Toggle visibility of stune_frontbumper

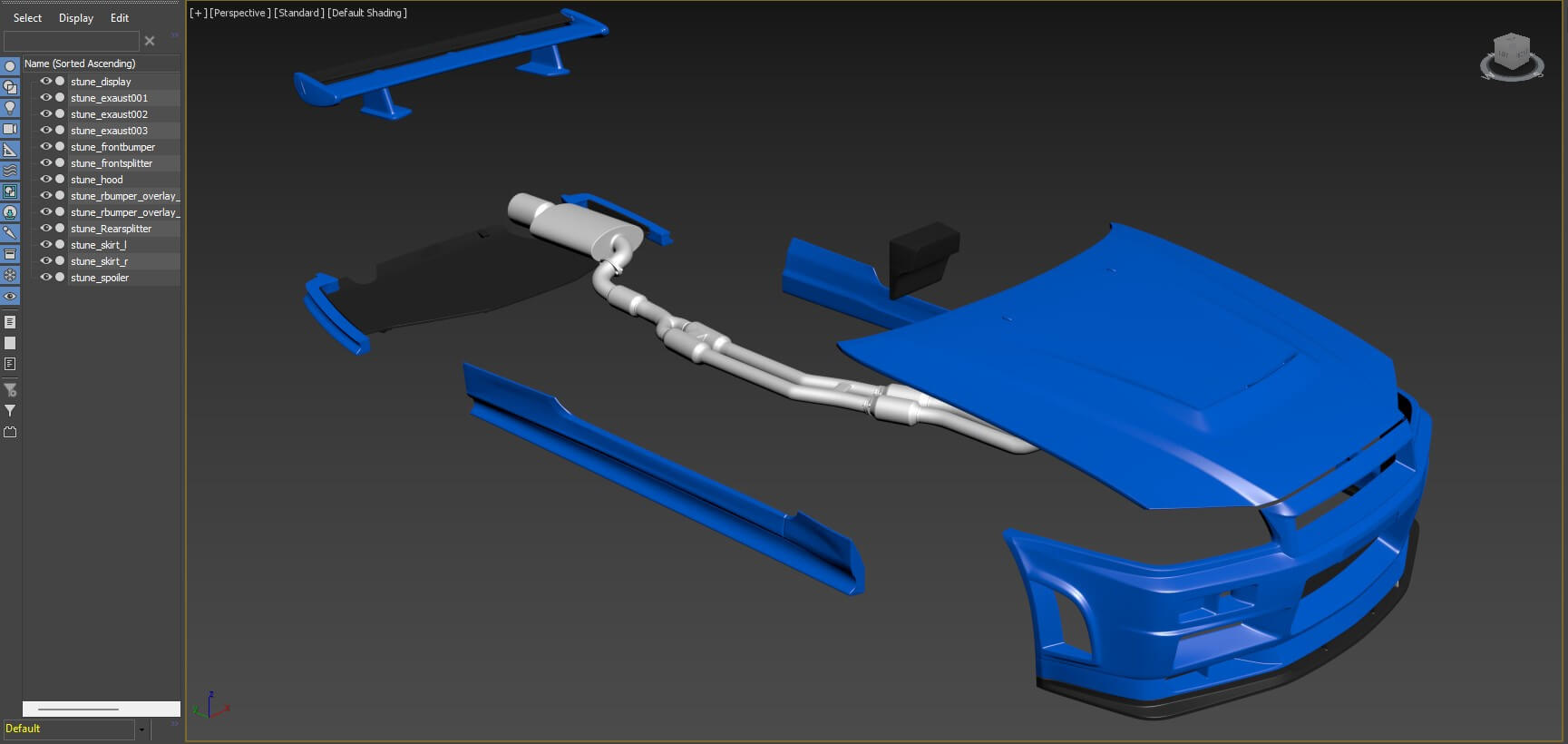click(x=45, y=147)
